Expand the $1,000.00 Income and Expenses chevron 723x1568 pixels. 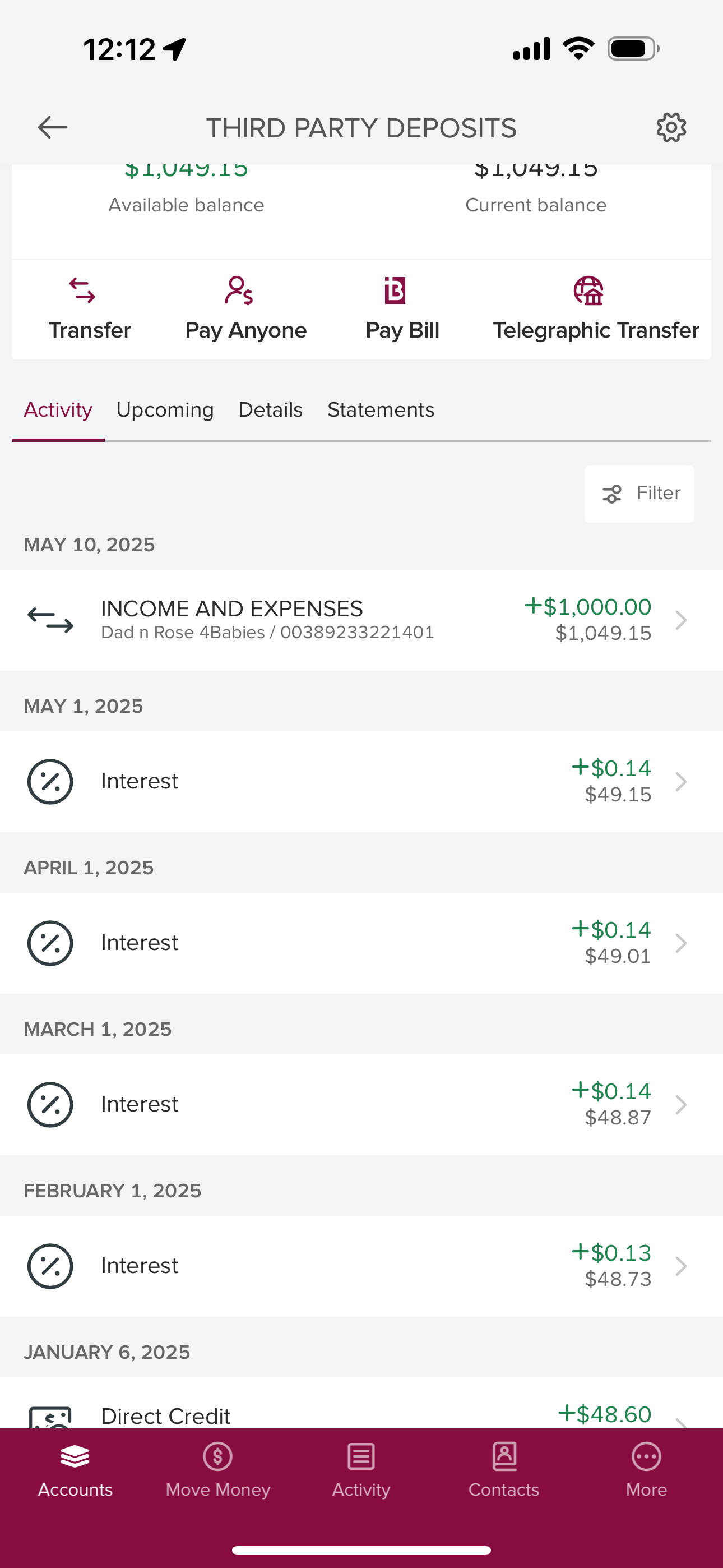tap(681, 620)
